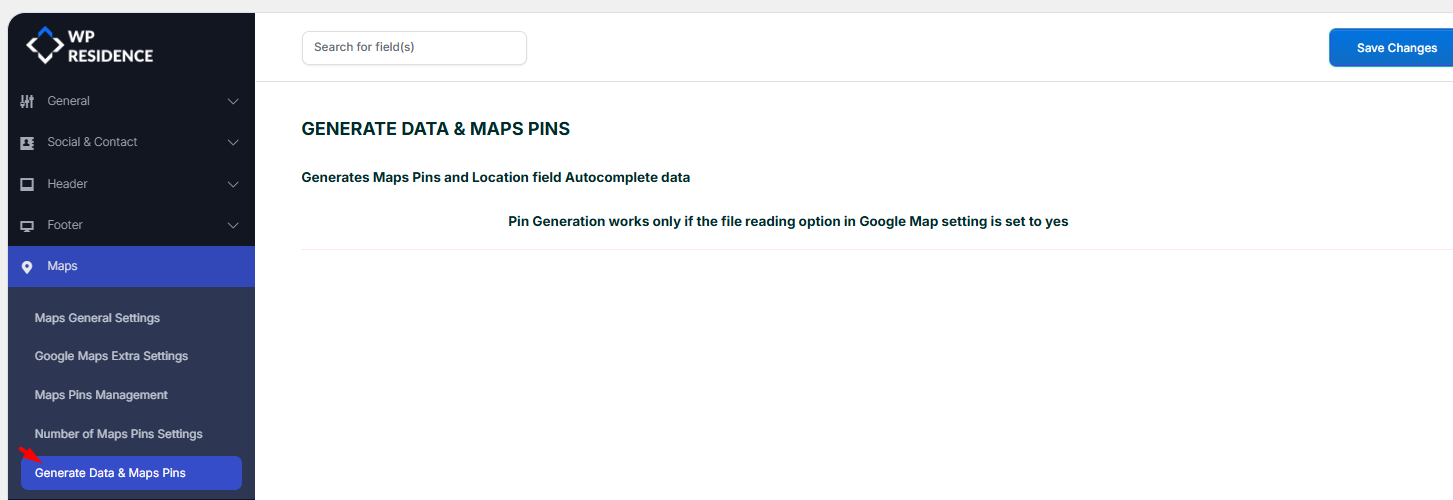Select Generate Data & Maps Pins item
Image resolution: width=1453 pixels, height=500 pixels.
pyautogui.click(x=110, y=473)
